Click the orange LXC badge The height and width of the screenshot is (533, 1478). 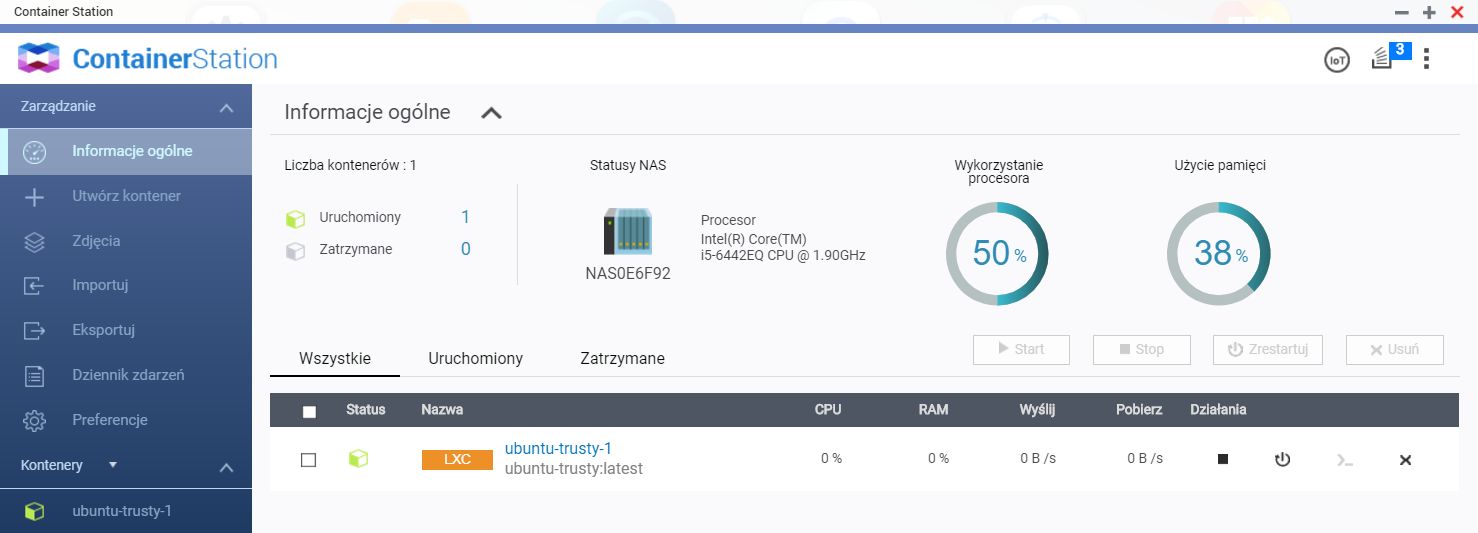click(457, 460)
